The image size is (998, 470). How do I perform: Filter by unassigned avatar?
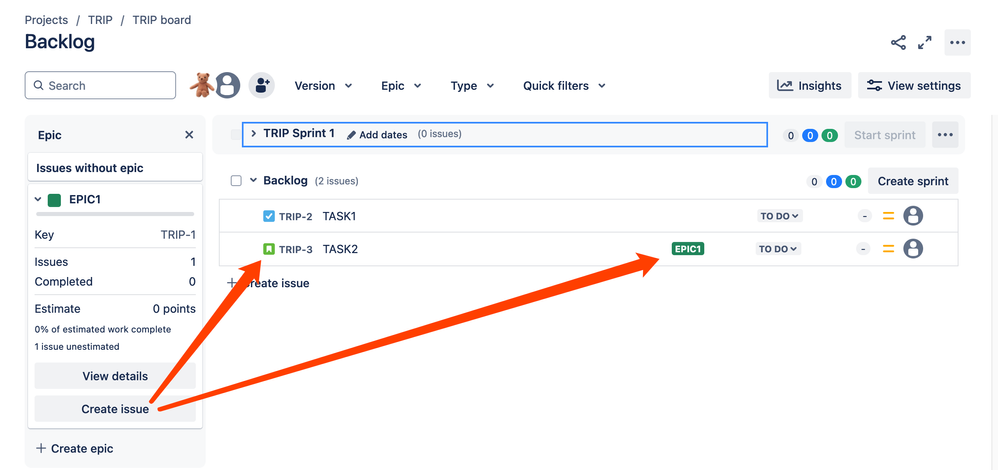click(227, 85)
